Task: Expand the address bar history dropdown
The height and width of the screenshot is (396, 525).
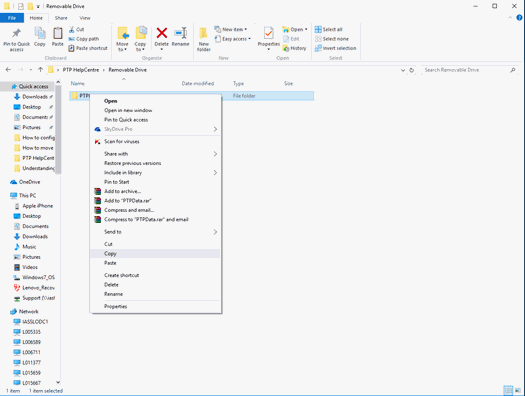Action: coord(403,70)
